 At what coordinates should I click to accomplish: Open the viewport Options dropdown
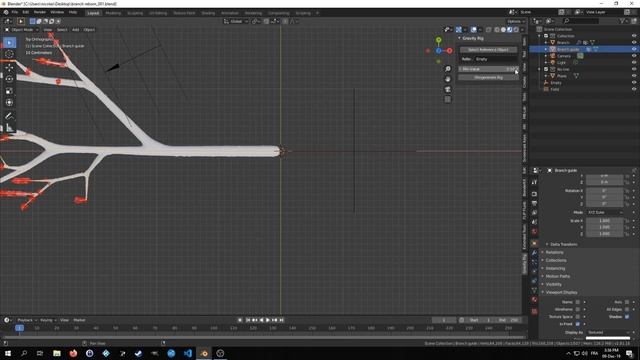(516, 21)
